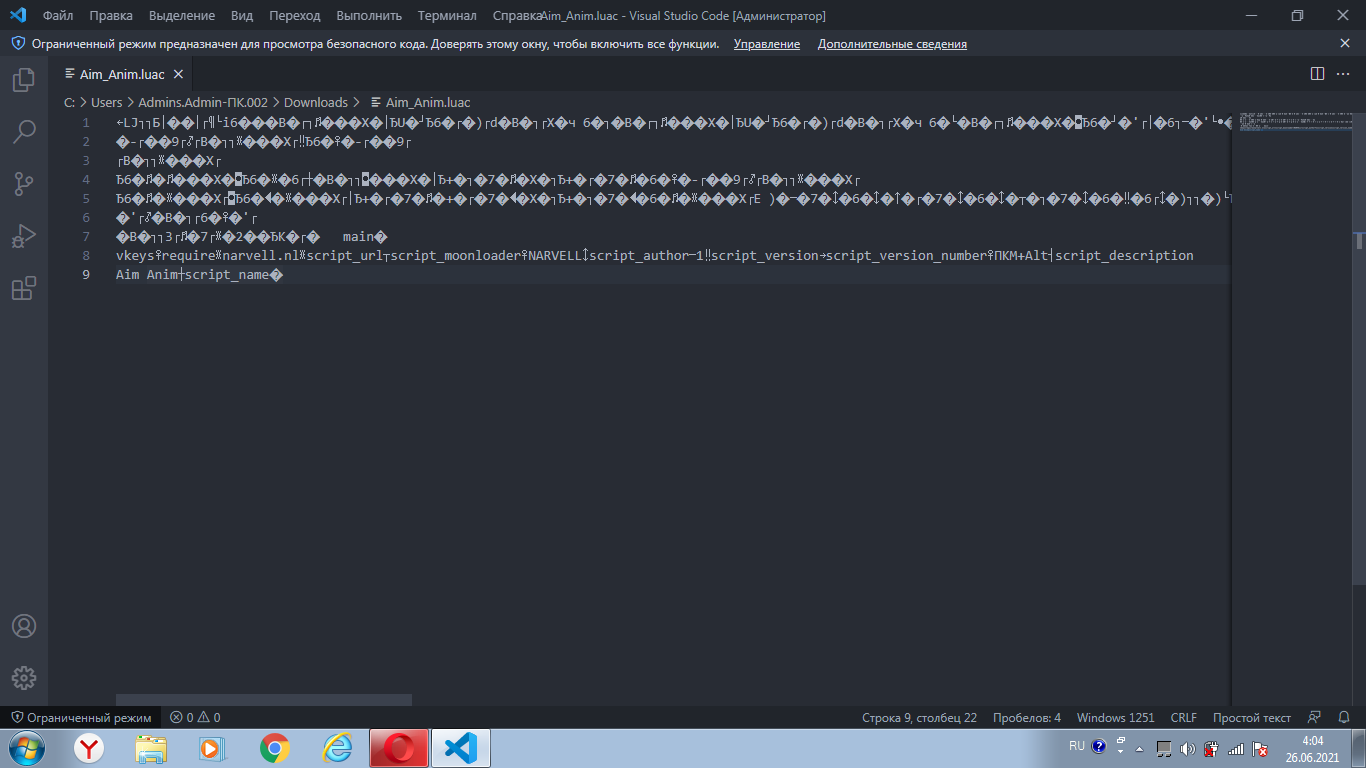Open the Source Control view
The image size is (1366, 768).
pos(24,184)
